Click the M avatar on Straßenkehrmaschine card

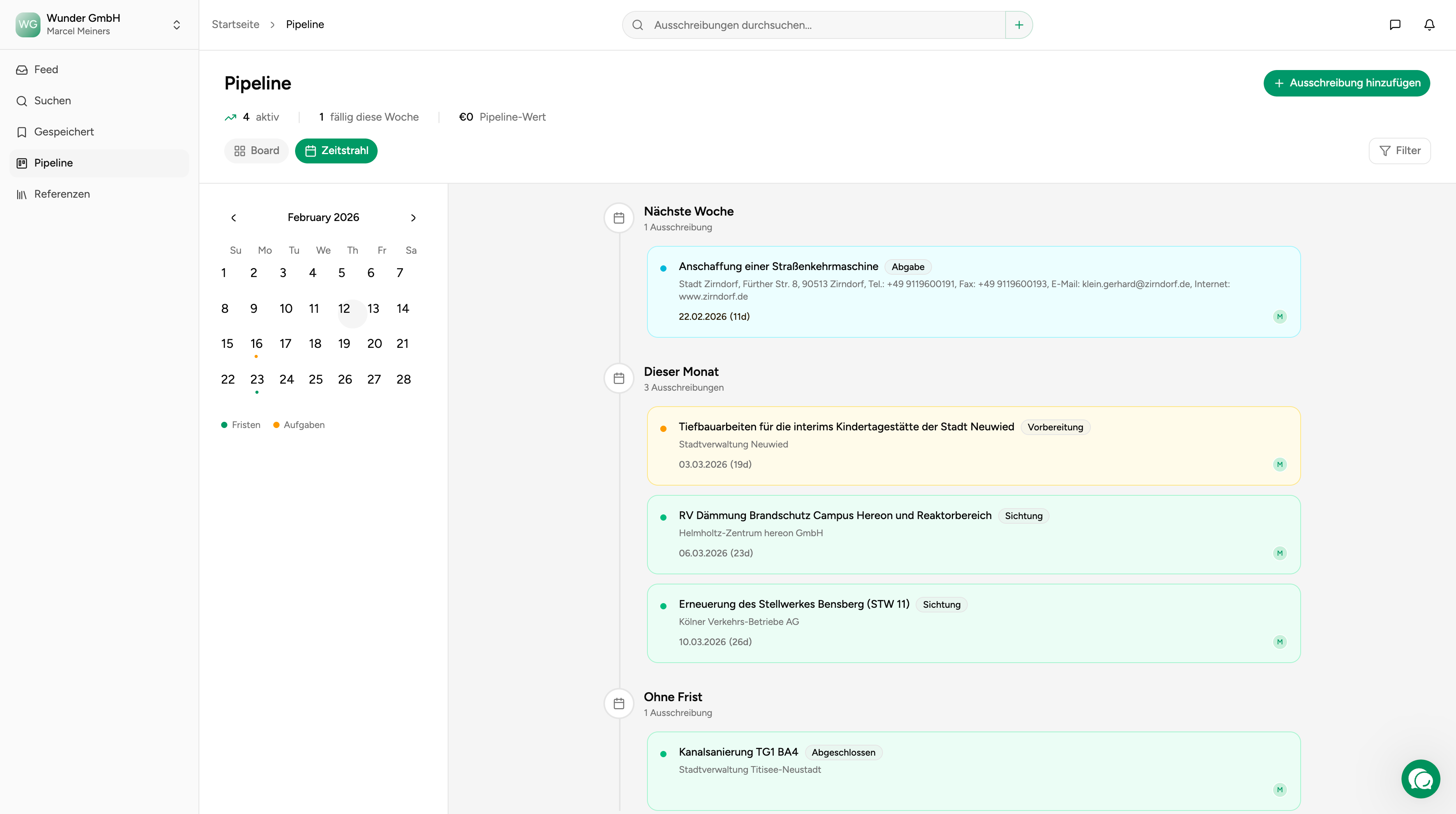point(1279,316)
